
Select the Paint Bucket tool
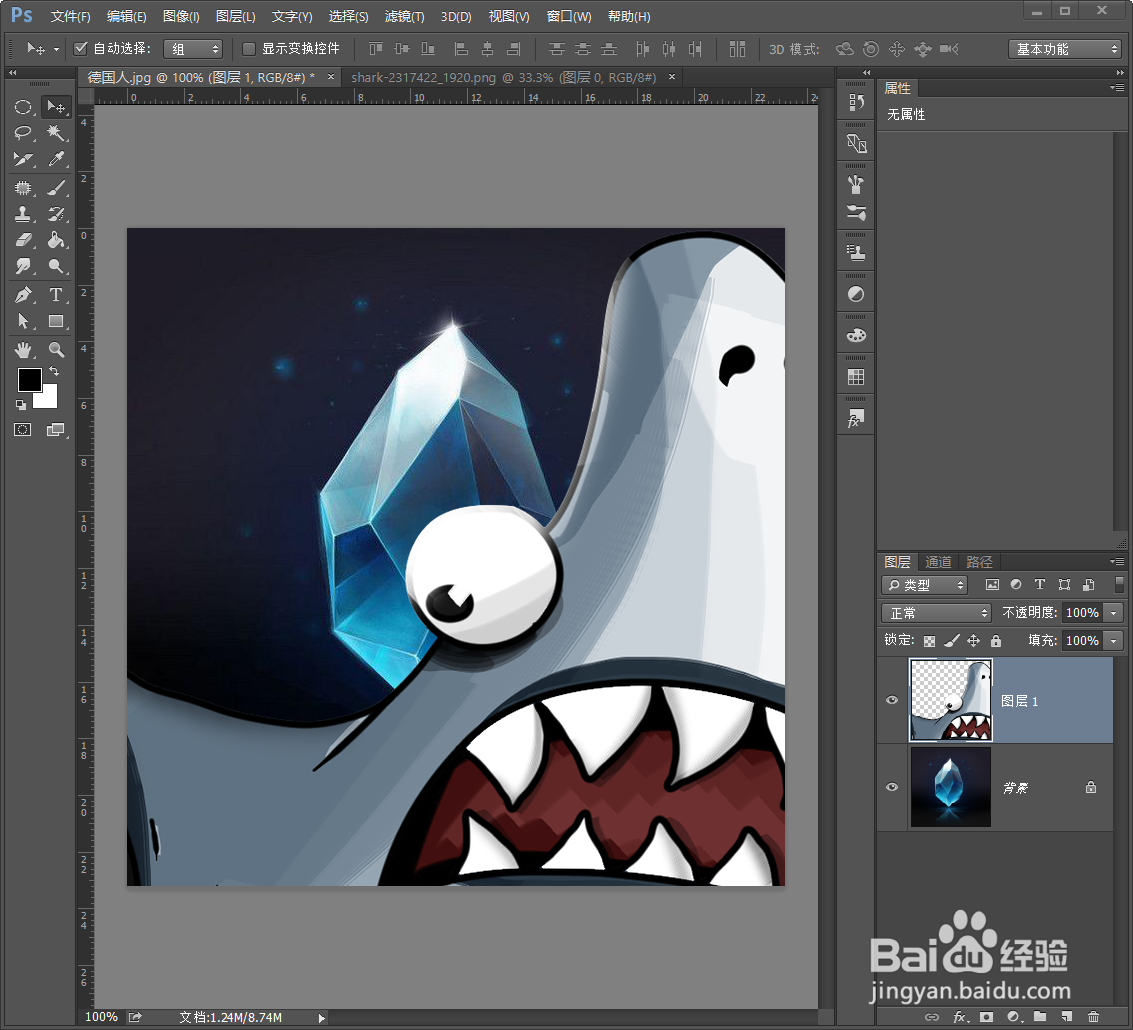[56, 240]
